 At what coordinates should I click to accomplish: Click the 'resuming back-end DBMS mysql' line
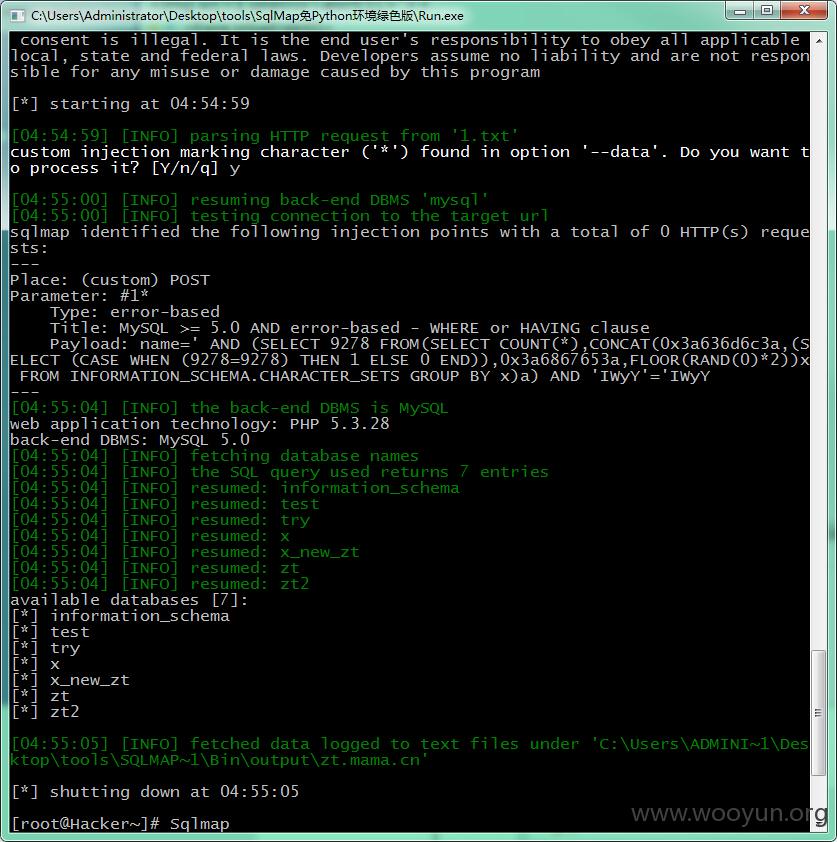click(x=250, y=200)
